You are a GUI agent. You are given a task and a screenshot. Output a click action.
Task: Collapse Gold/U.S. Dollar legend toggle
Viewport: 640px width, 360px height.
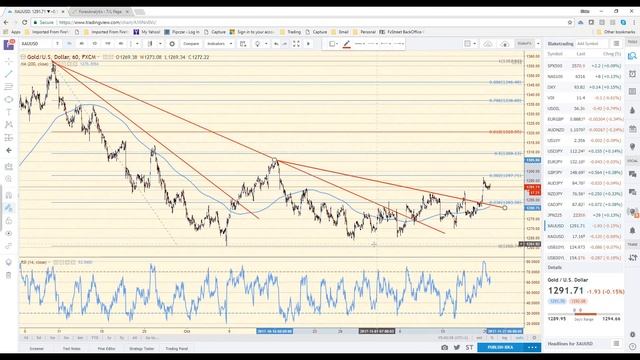(x=23, y=57)
